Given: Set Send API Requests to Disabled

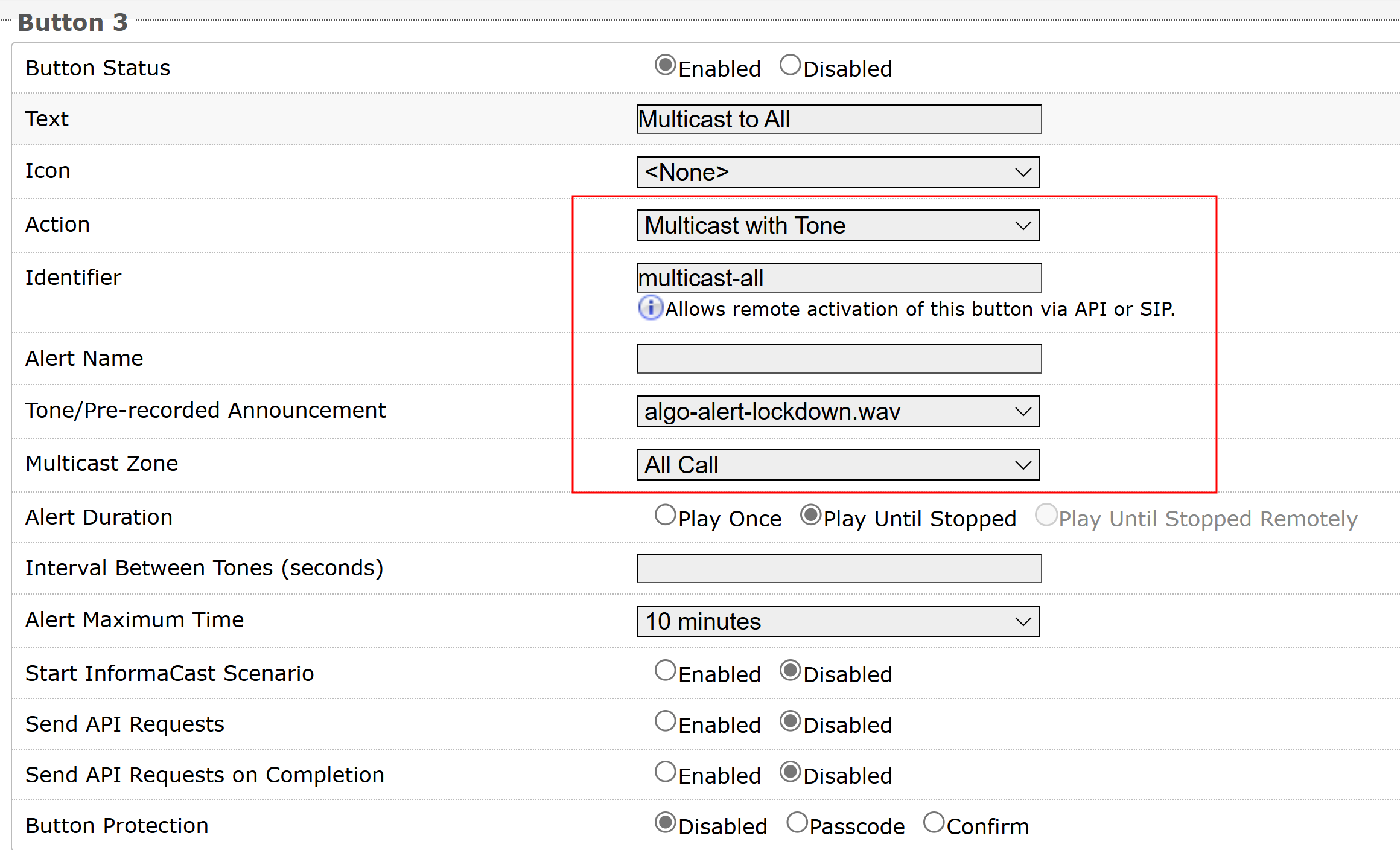Looking at the screenshot, I should click(790, 721).
